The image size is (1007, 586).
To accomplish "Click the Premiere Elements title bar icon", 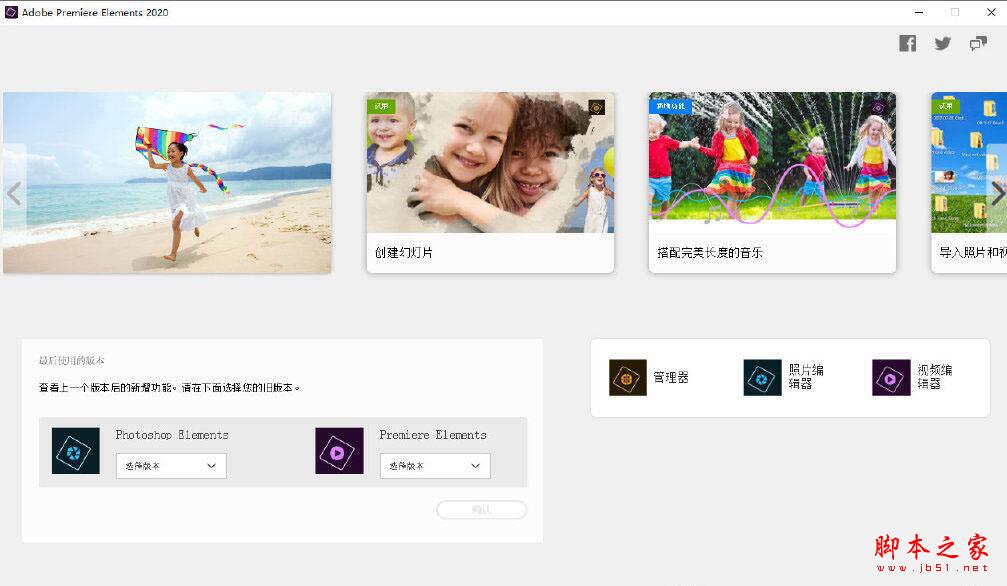I will (11, 12).
